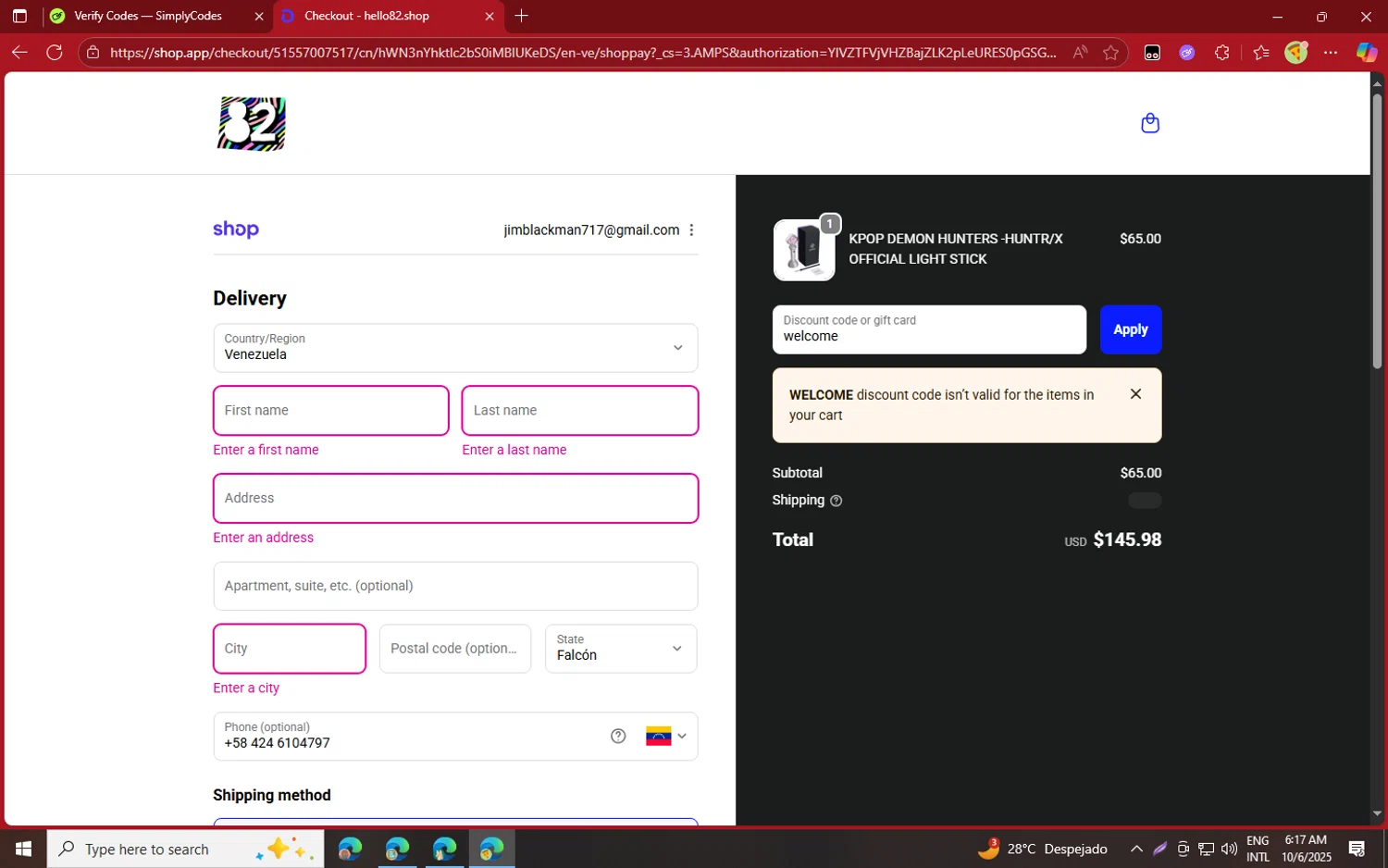Show hidden system tray icons
The image size is (1388, 868).
1136,849
